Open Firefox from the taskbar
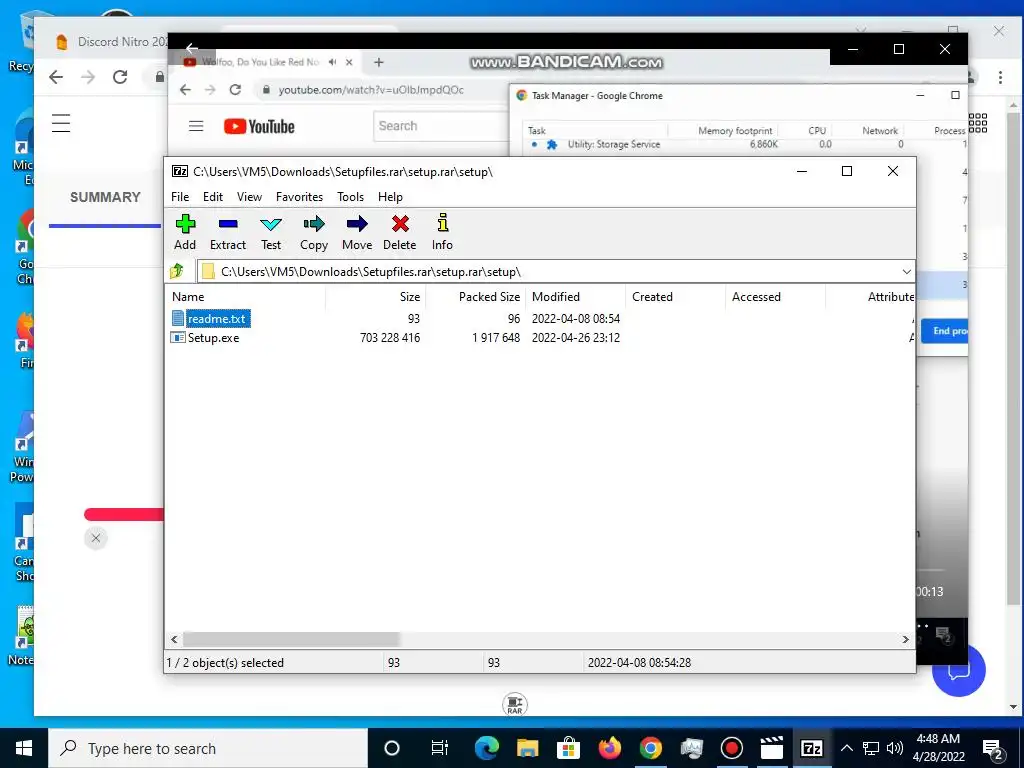 (609, 748)
